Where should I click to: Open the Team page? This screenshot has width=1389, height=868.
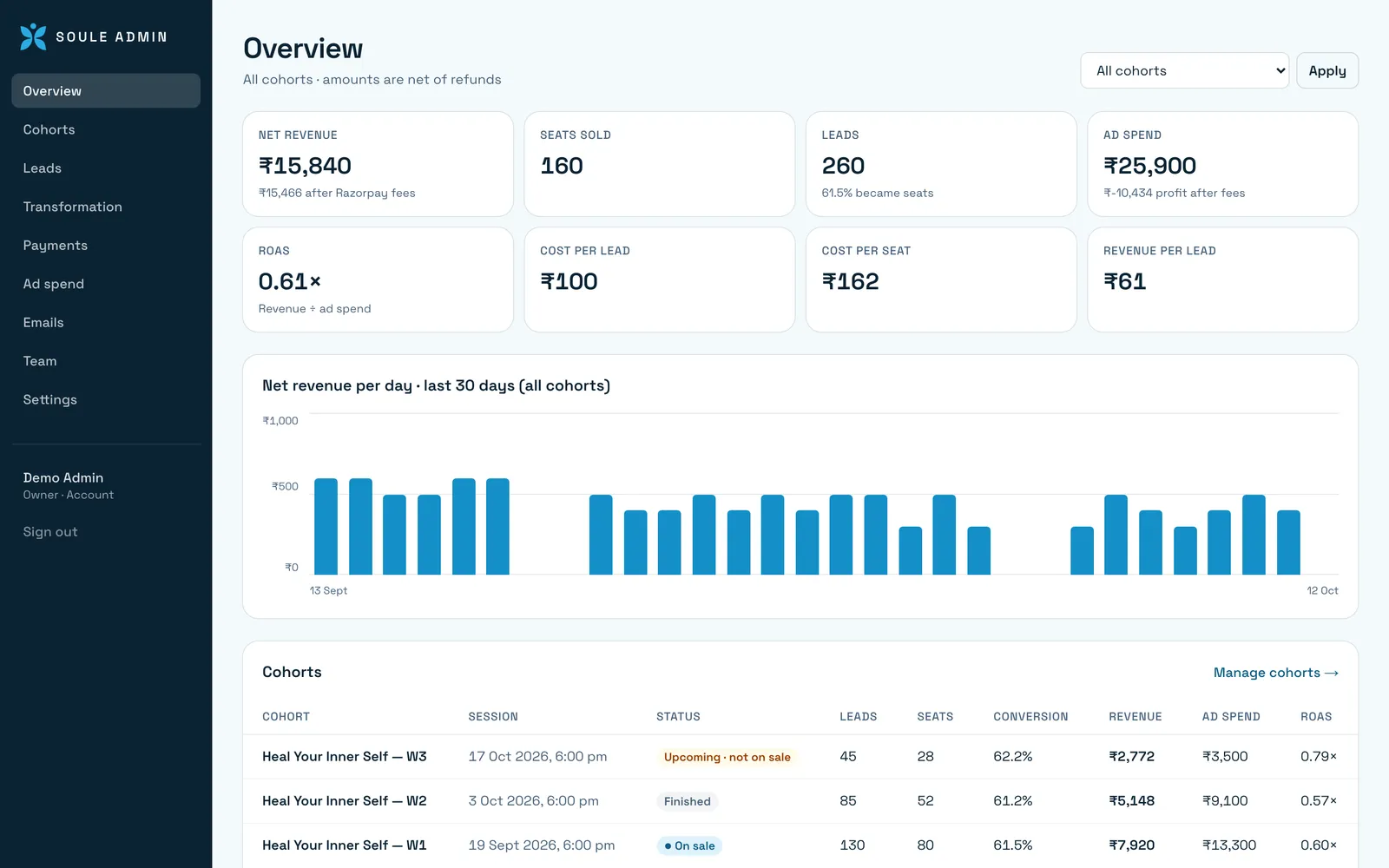pos(106,361)
